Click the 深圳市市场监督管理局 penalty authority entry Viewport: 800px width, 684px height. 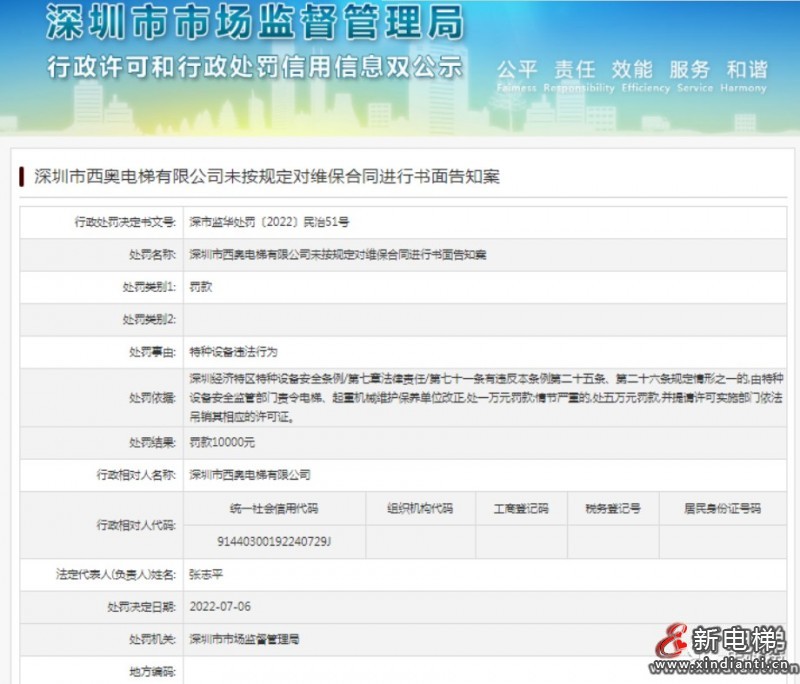click(245, 638)
